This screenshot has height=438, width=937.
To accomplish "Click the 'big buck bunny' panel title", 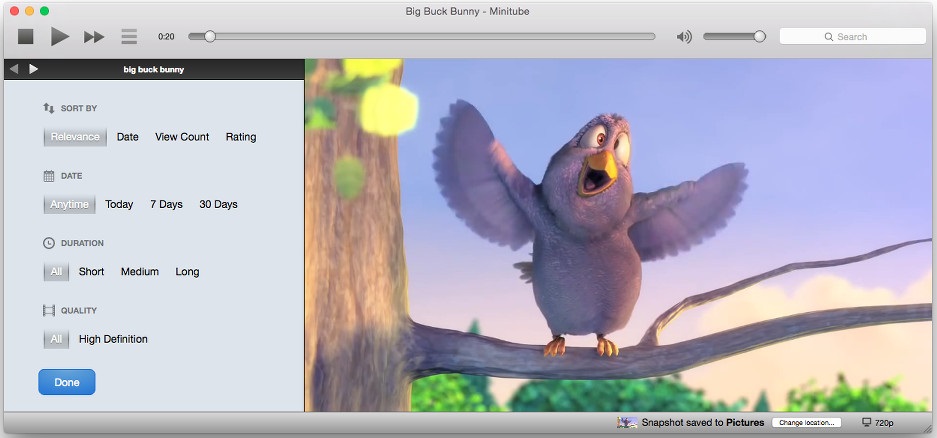I will (x=154, y=69).
